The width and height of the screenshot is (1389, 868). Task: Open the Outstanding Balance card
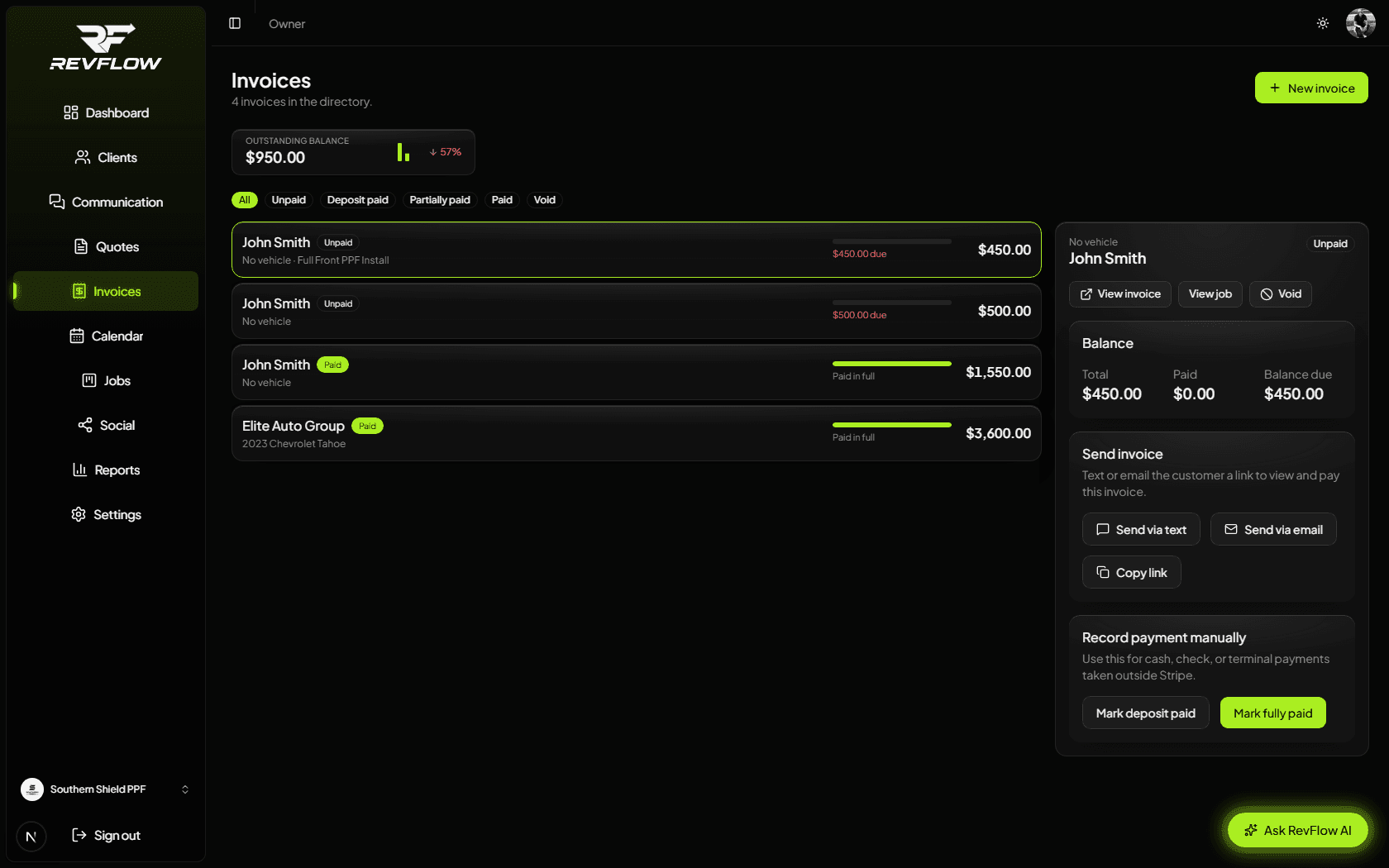[353, 152]
